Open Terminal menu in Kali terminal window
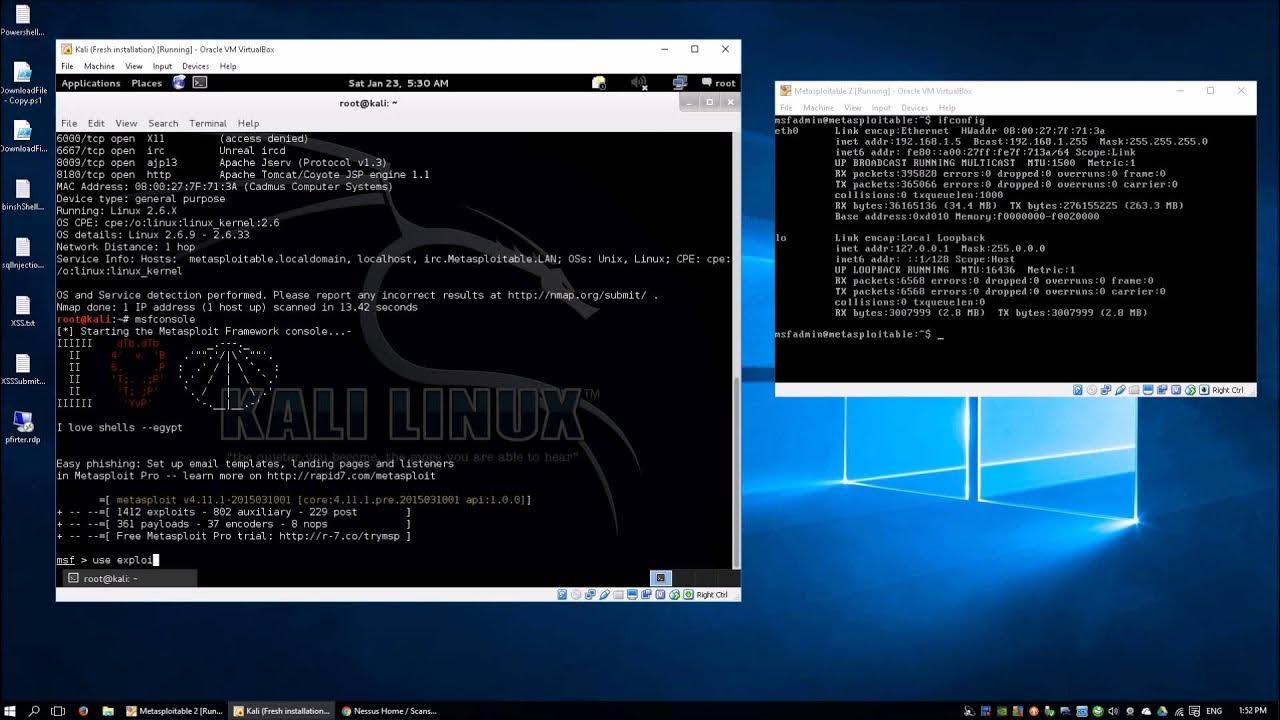The height and width of the screenshot is (720, 1280). 208,123
